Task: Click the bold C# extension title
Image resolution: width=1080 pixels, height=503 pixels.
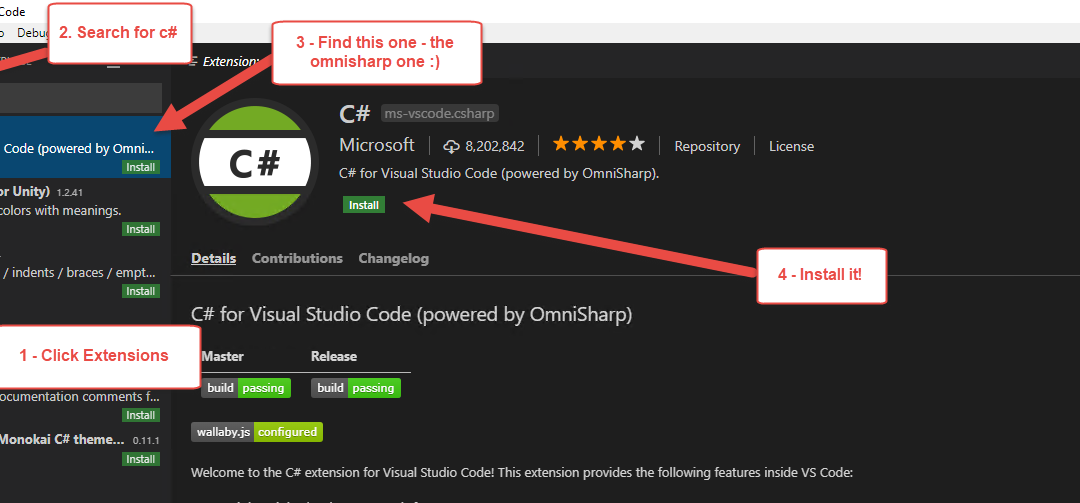Action: [355, 114]
